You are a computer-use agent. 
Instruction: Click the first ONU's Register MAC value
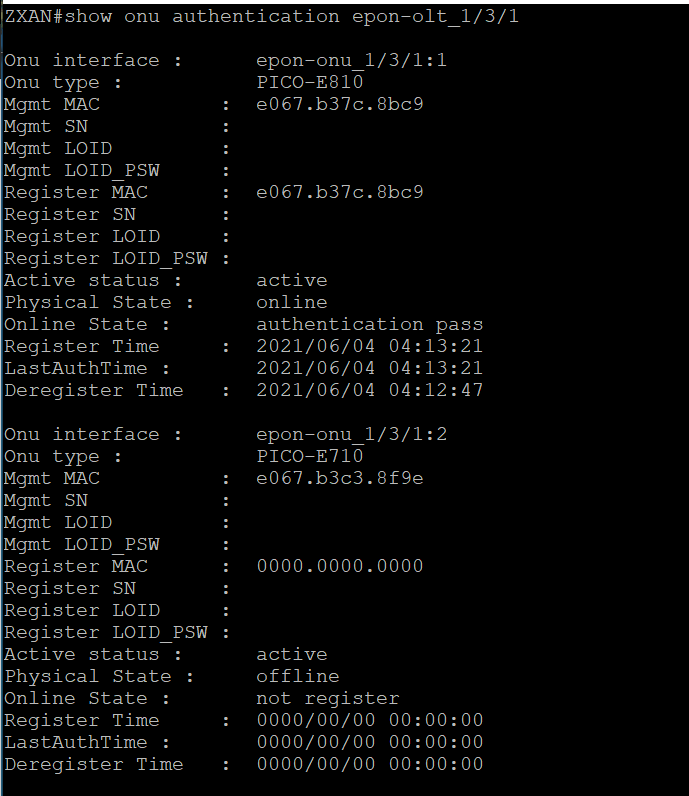340,192
